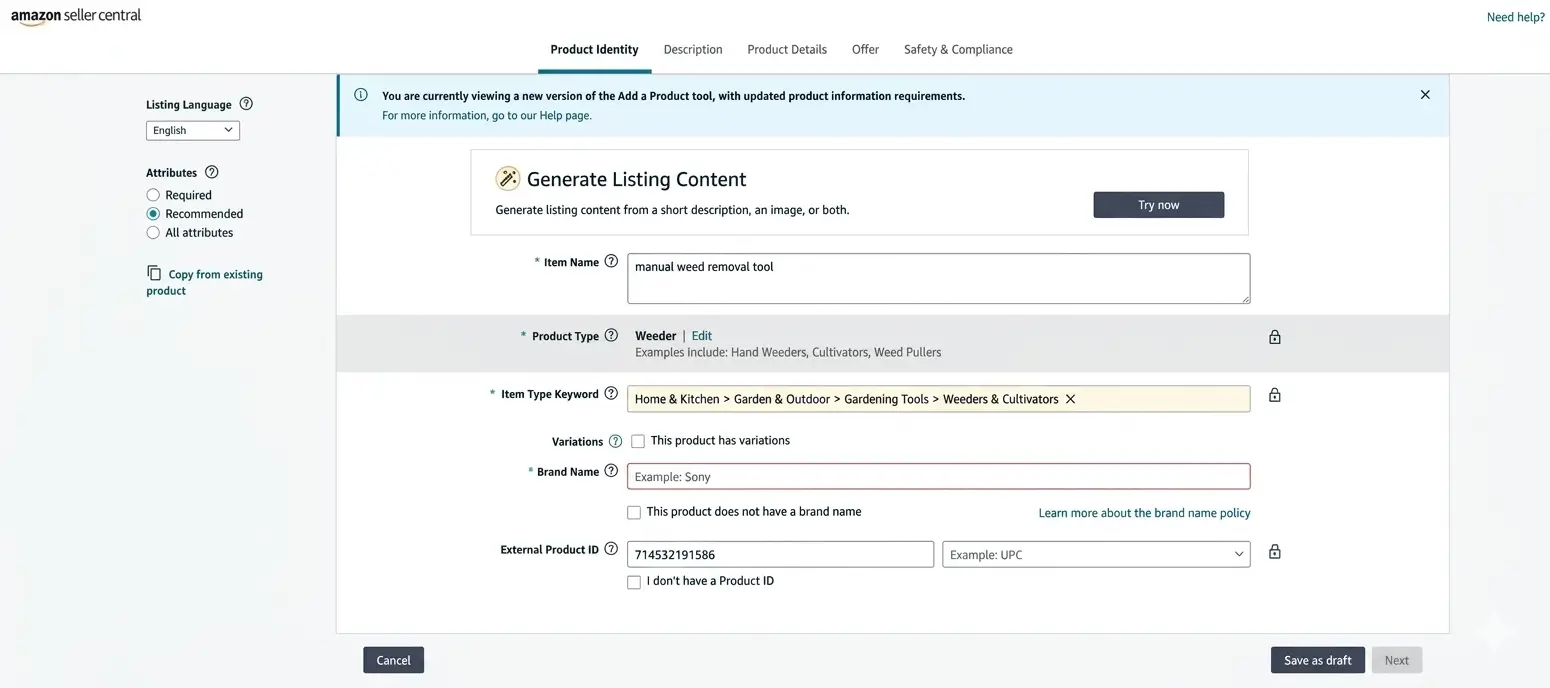Click the Try now button
This screenshot has width=1550, height=688.
[1158, 204]
